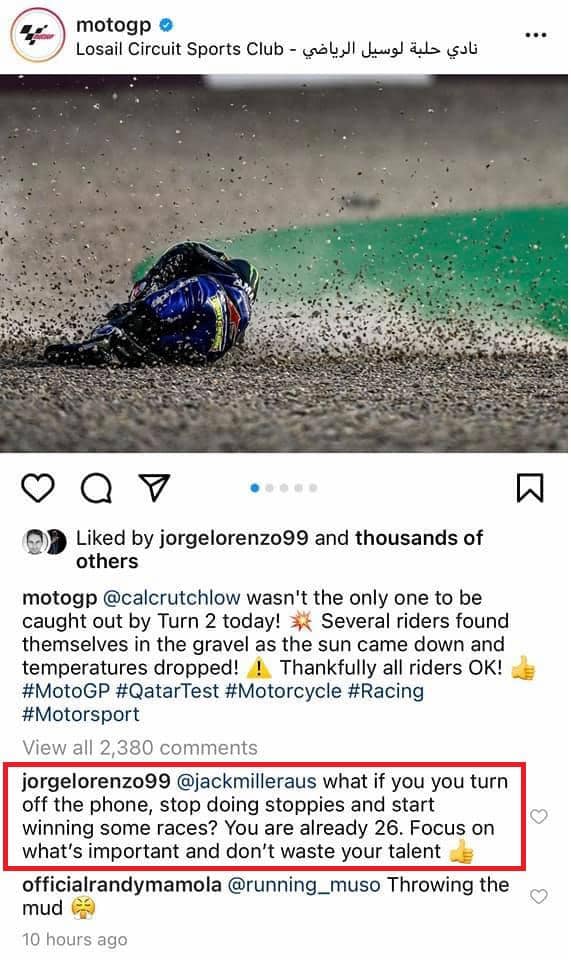Share post via paper plane icon
Image resolution: width=571 pixels, height=960 pixels.
tap(154, 487)
